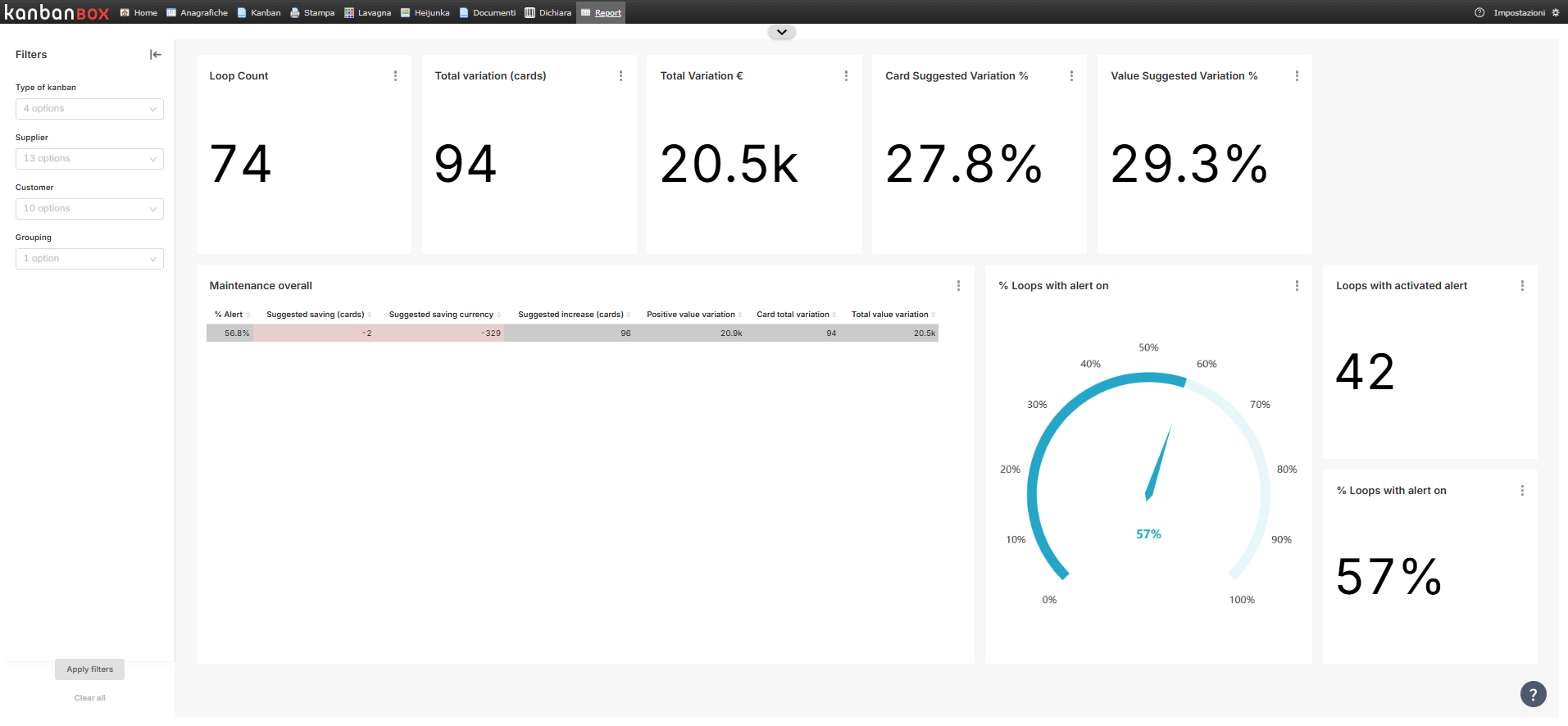Open Loop Count card options menu
The width and height of the screenshot is (1568, 726).
tap(395, 76)
